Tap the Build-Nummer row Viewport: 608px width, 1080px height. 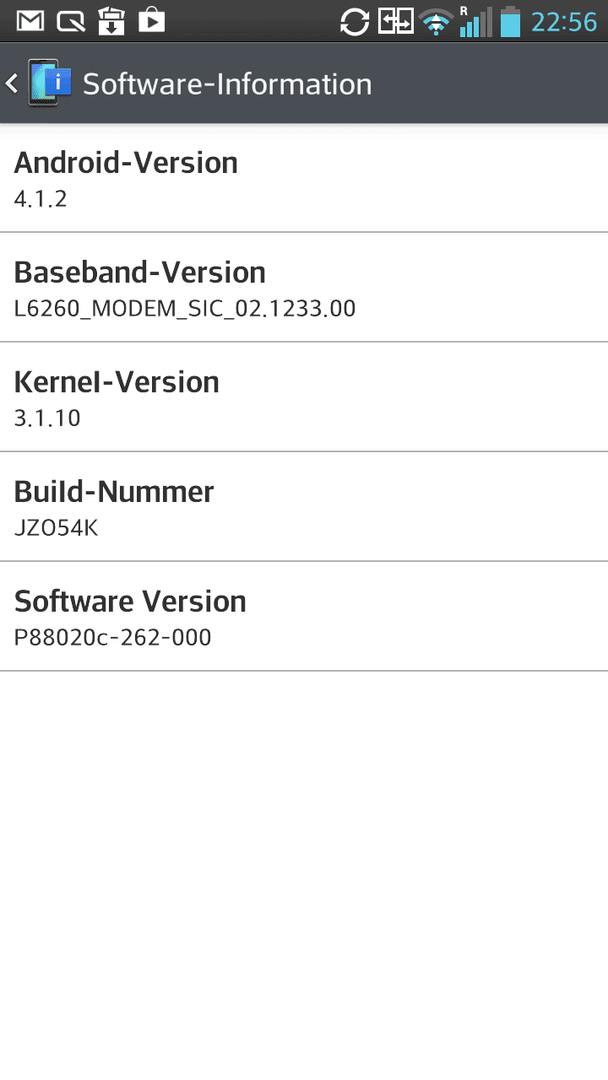[304, 507]
